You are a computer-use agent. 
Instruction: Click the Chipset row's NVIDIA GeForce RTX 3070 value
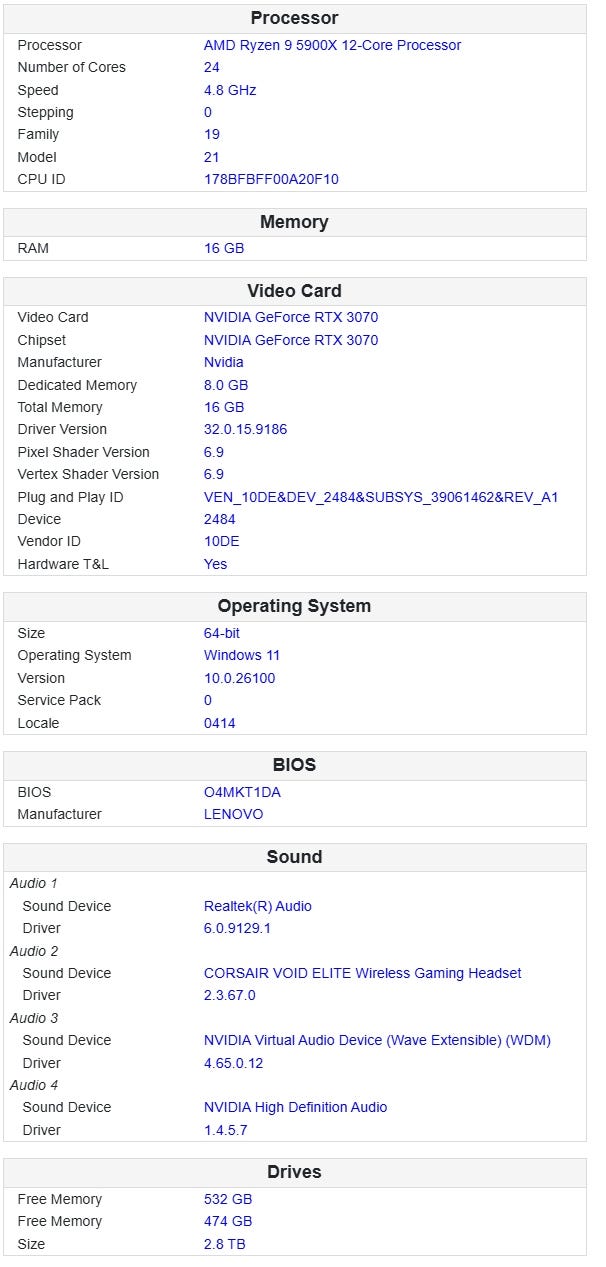coord(290,340)
